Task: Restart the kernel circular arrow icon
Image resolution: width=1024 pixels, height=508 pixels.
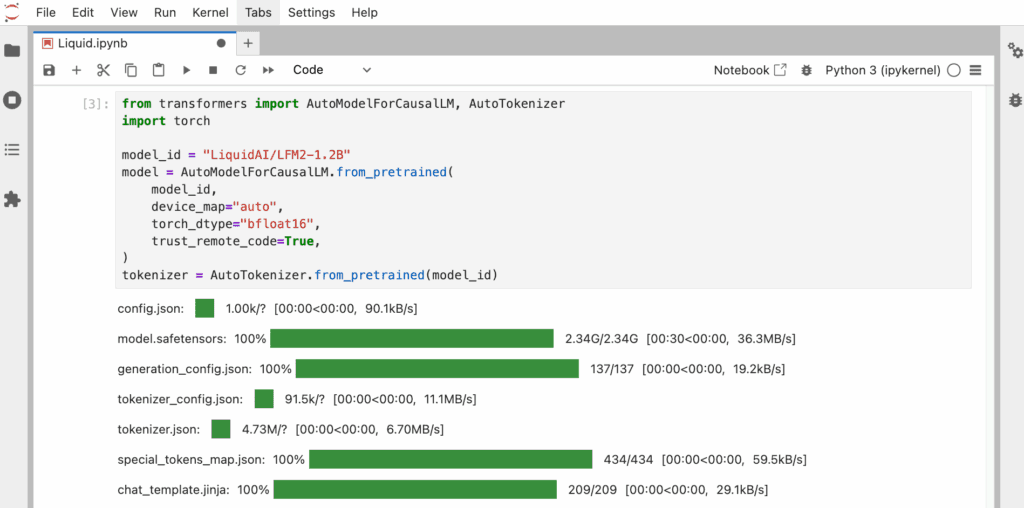Action: [x=240, y=70]
